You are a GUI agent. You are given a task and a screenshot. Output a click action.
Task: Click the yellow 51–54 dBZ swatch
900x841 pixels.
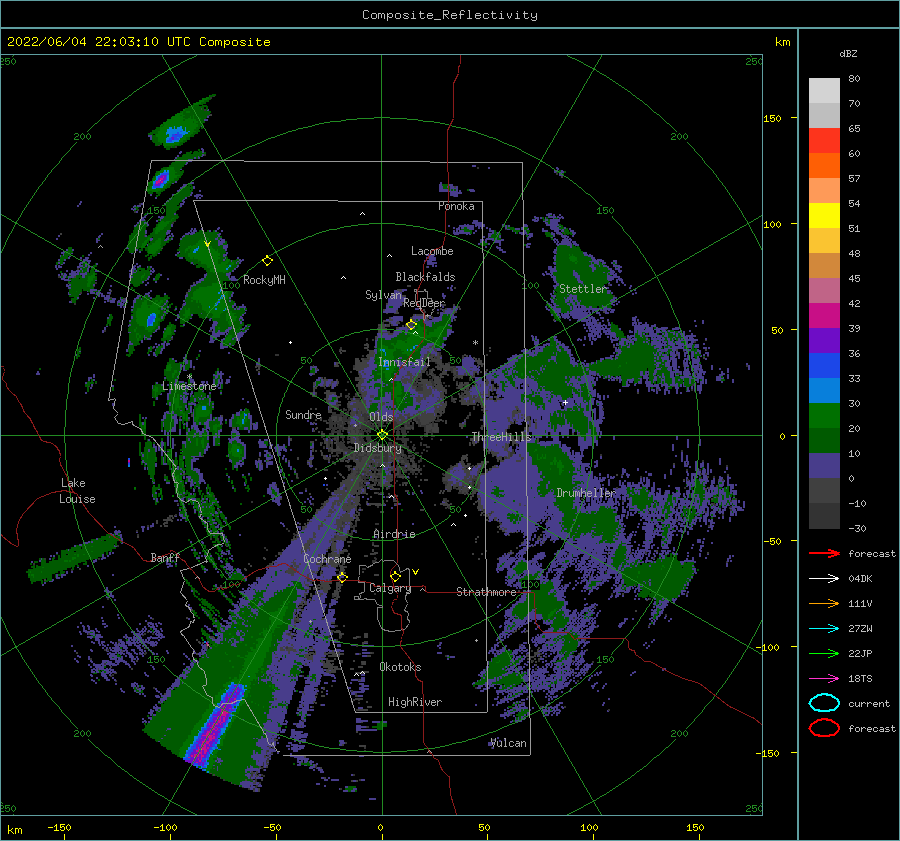pyautogui.click(x=824, y=216)
